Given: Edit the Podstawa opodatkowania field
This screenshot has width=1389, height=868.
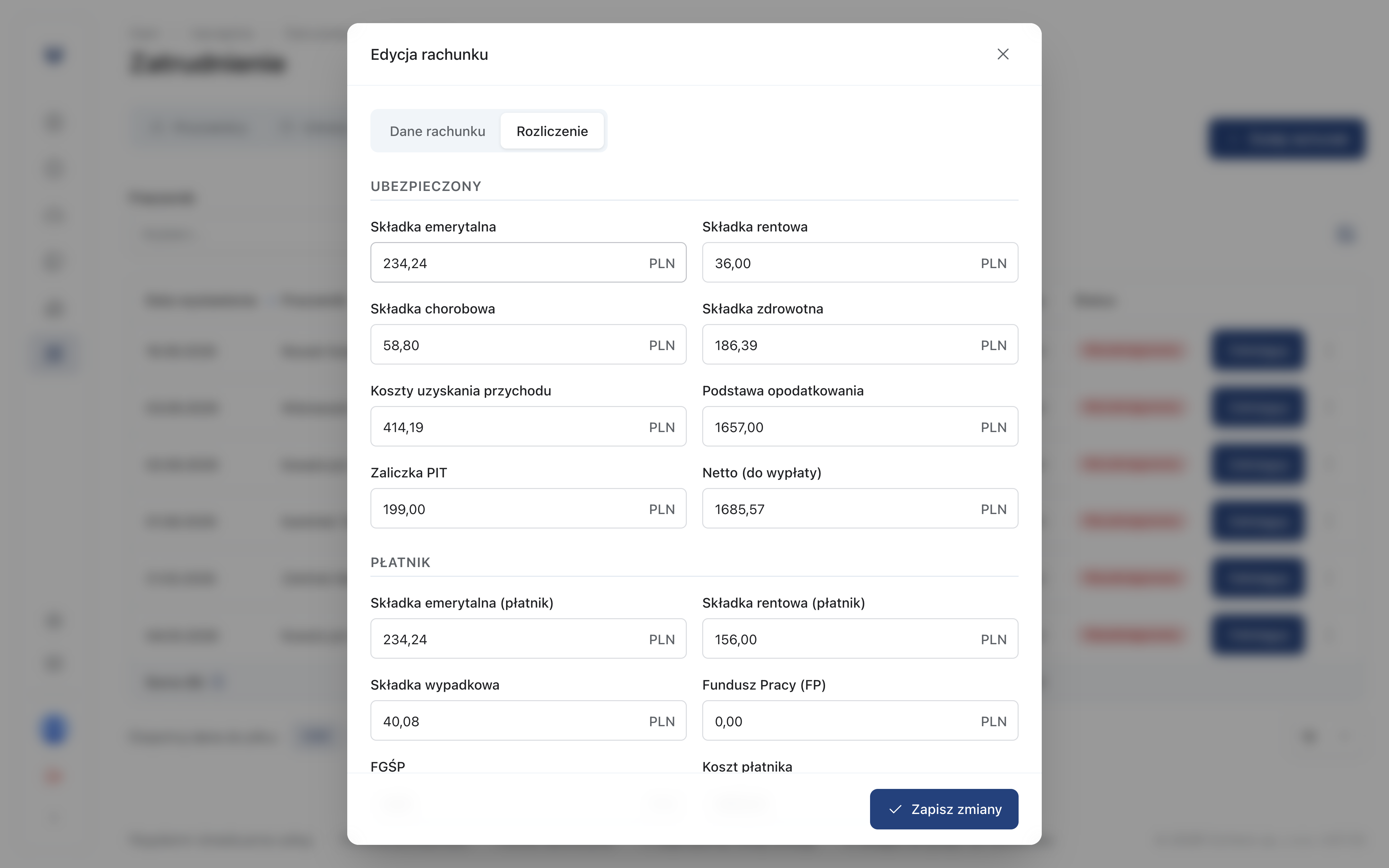Looking at the screenshot, I should [x=860, y=427].
